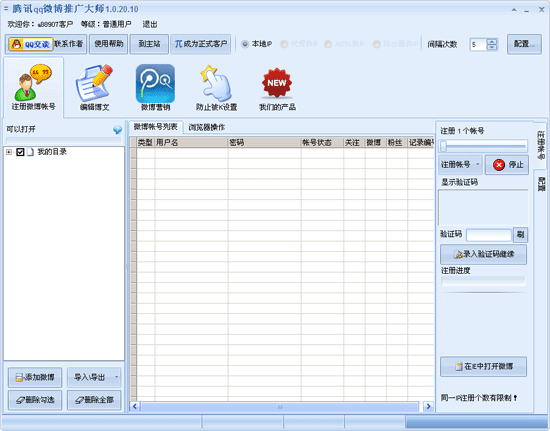This screenshot has height=431, width=550.
Task: Toggle the 我的目录 checkbox
Action: pos(20,152)
